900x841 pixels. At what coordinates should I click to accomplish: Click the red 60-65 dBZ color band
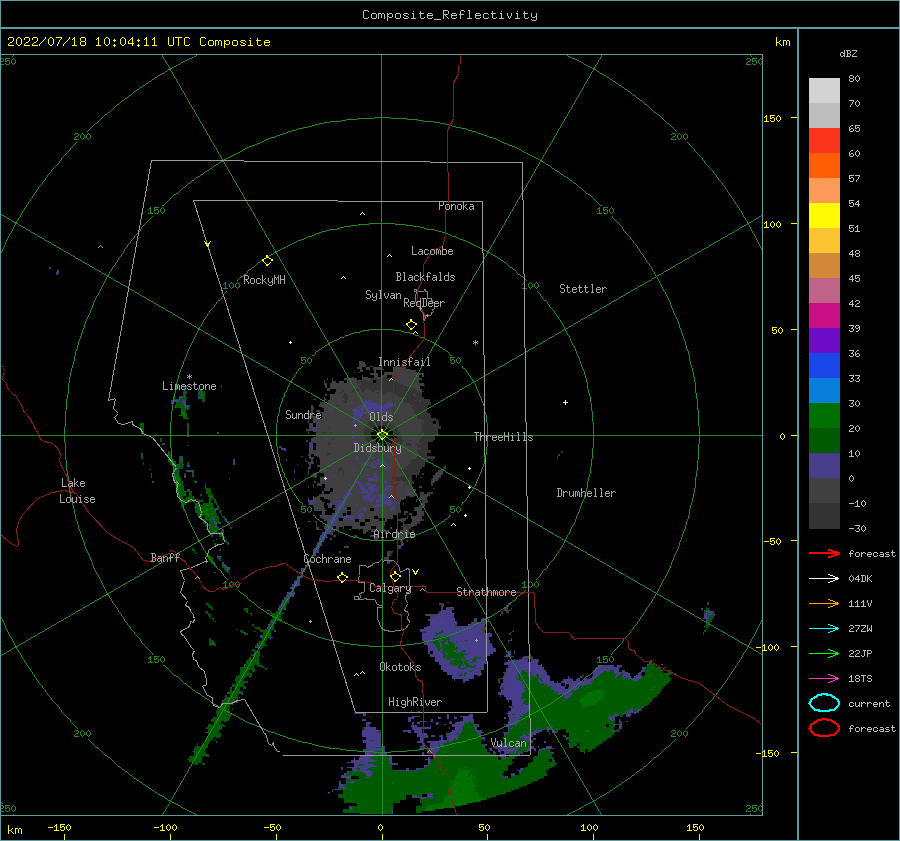pos(824,141)
